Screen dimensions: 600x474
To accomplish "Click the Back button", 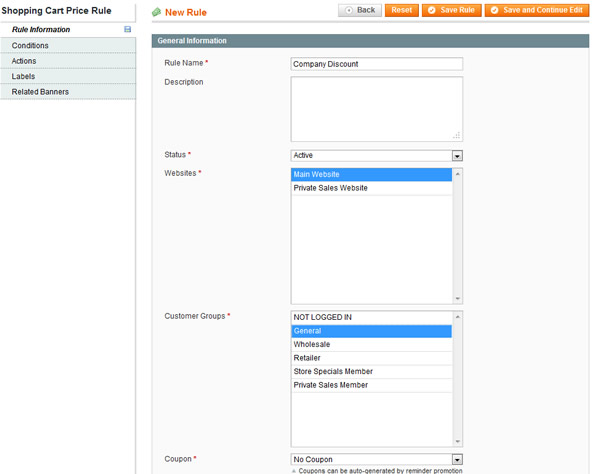I will pos(360,10).
